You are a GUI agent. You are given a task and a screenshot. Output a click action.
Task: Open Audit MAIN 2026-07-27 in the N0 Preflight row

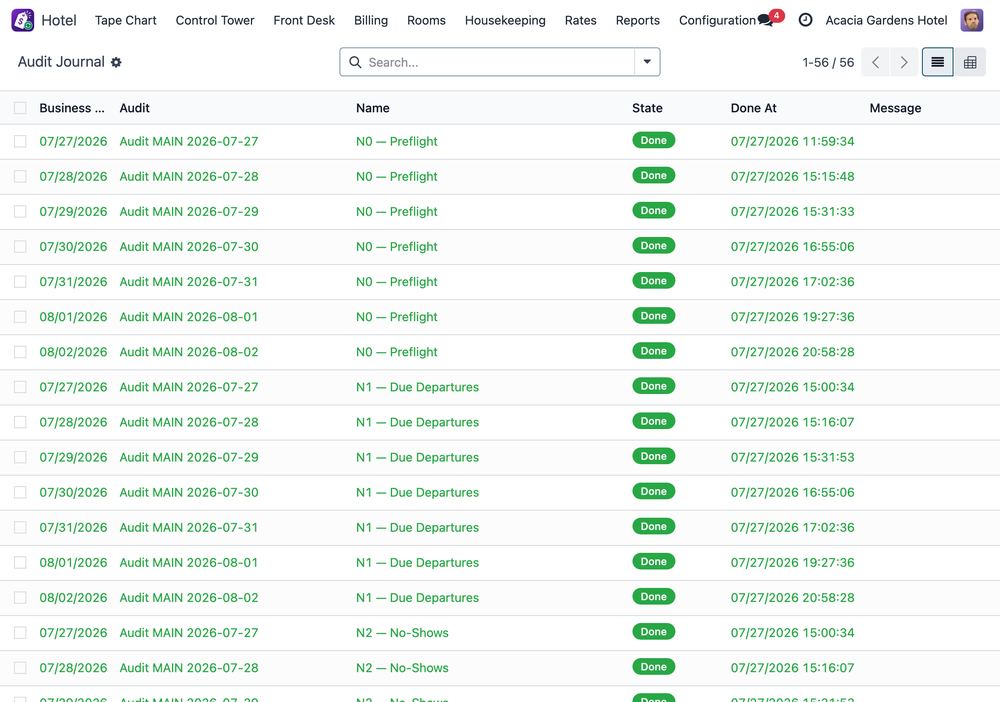(x=189, y=142)
